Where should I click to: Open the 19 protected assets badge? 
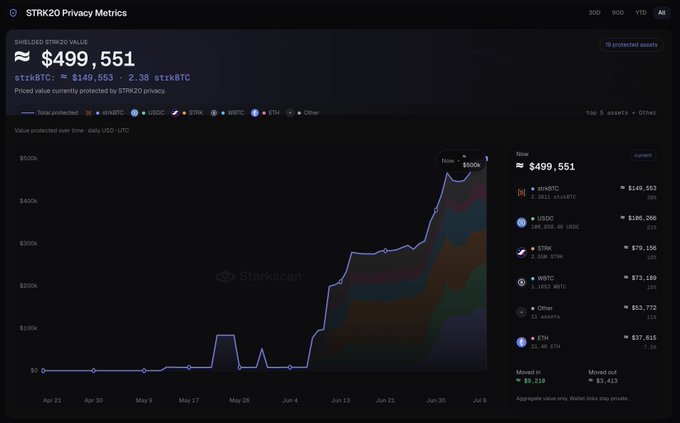point(631,45)
